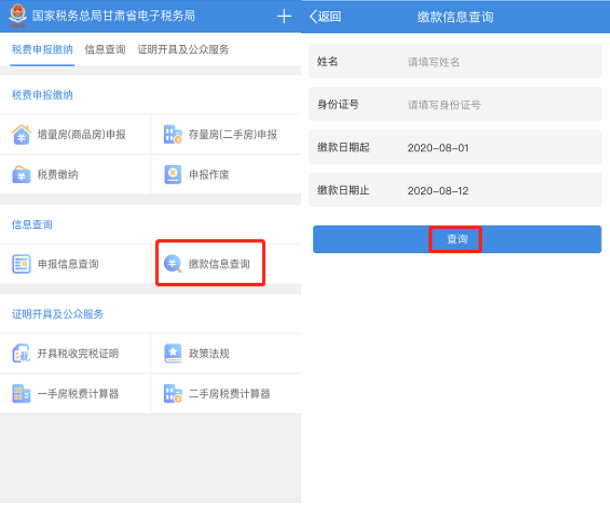This screenshot has width=610, height=506.
Task: Switch to the 证明开具及公众服务 tab
Action: click(x=183, y=50)
